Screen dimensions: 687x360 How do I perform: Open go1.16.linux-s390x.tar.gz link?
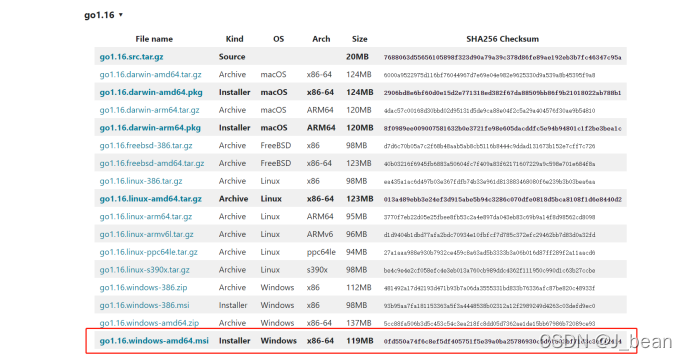coord(145,270)
